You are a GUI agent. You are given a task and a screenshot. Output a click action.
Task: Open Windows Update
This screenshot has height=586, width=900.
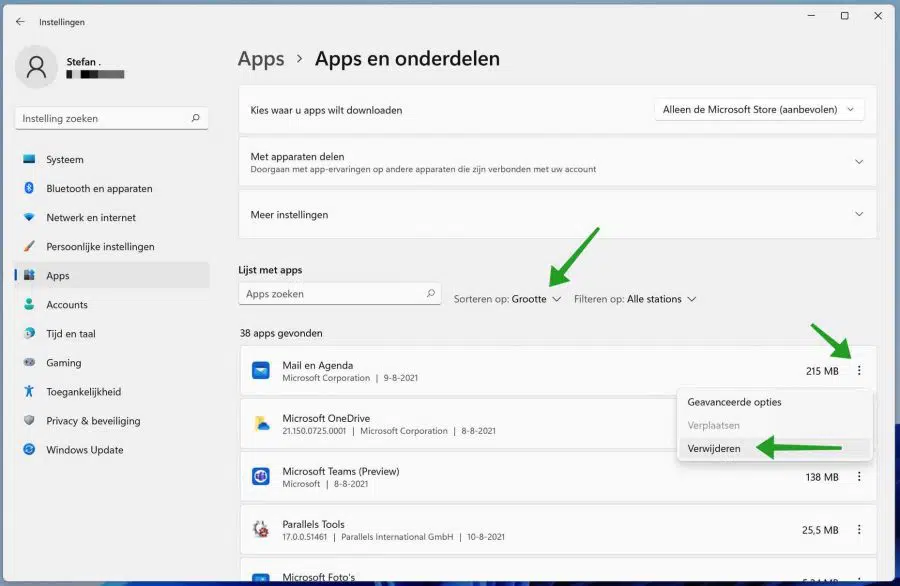pos(112,450)
